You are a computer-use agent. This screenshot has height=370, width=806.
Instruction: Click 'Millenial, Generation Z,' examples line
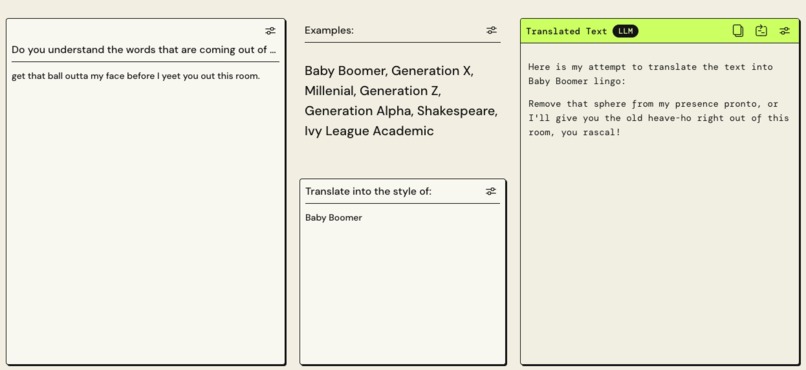pyautogui.click(x=373, y=91)
